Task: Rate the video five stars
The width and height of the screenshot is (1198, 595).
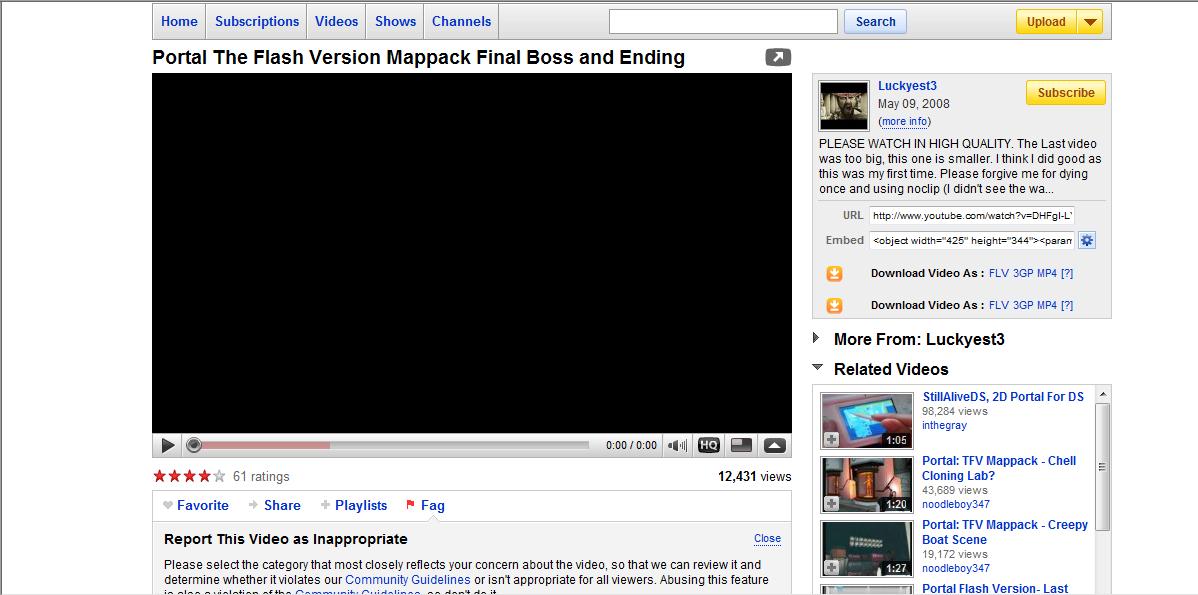Action: point(219,477)
